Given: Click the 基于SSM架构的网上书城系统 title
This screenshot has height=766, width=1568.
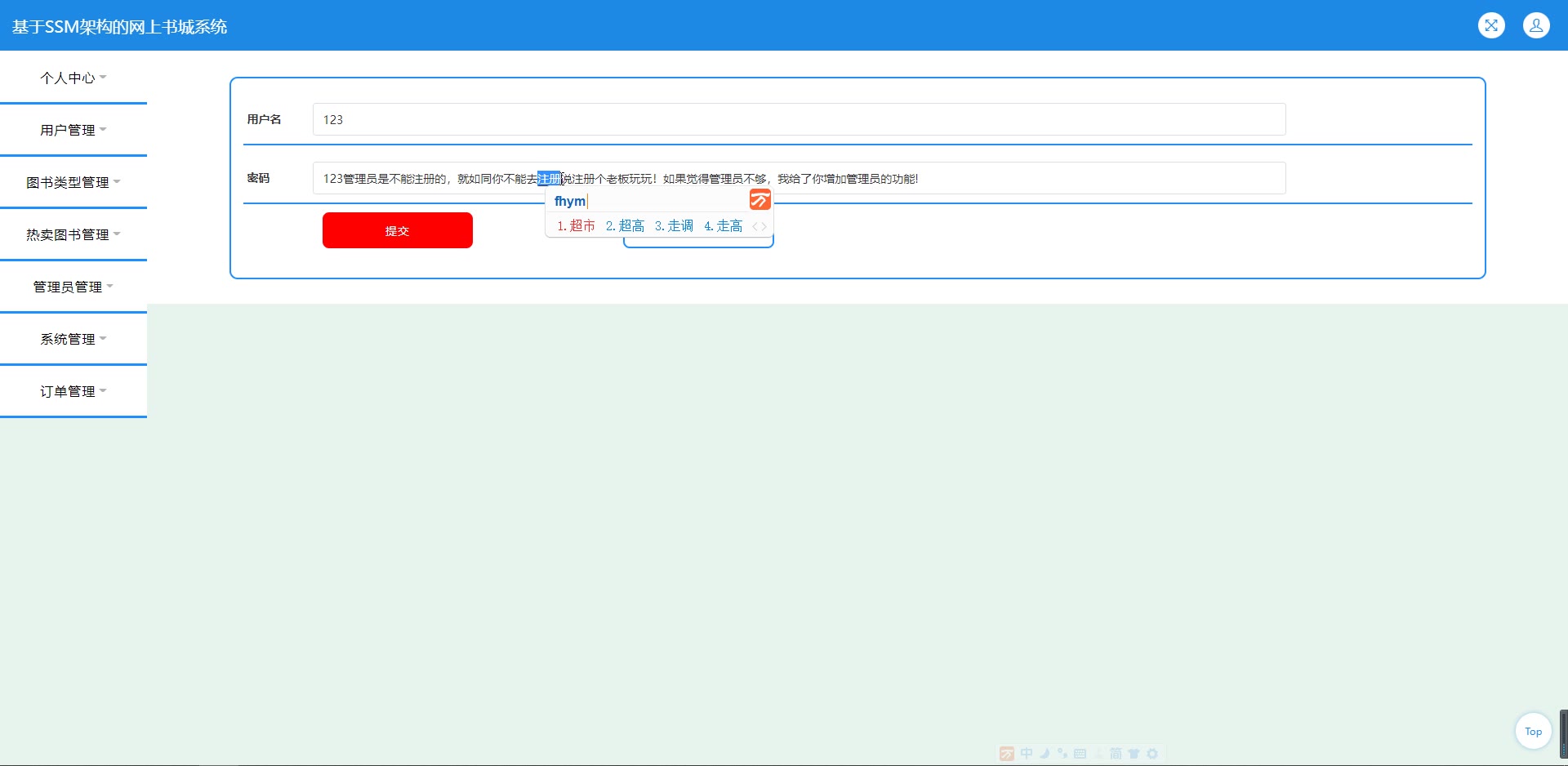Looking at the screenshot, I should [119, 27].
